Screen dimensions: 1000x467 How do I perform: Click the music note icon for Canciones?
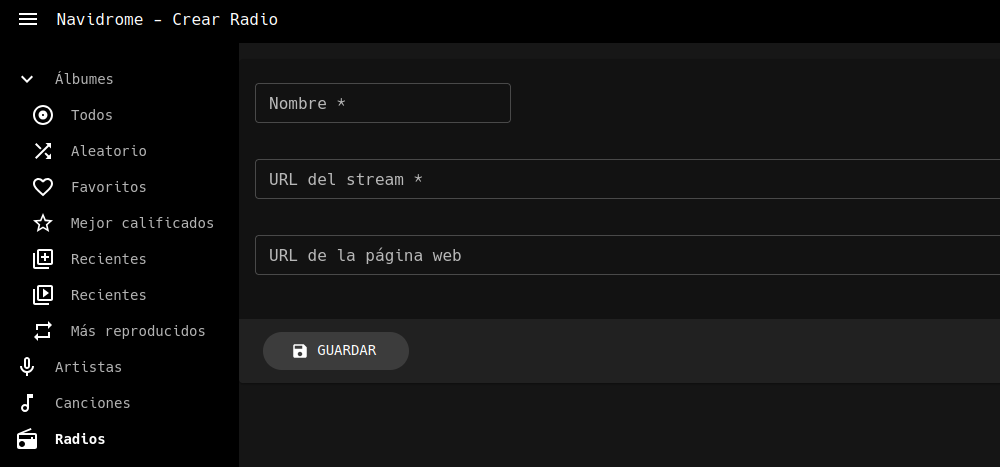pyautogui.click(x=27, y=403)
